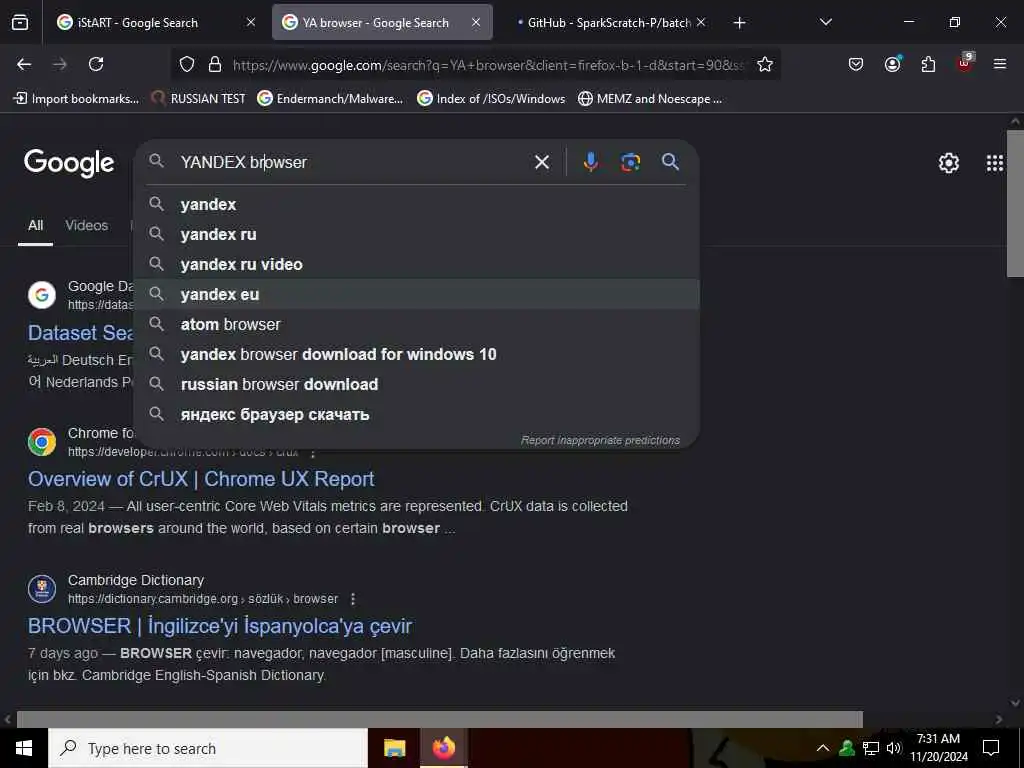Clear the Google search box text
Viewport: 1024px width, 768px height.
[x=541, y=162]
